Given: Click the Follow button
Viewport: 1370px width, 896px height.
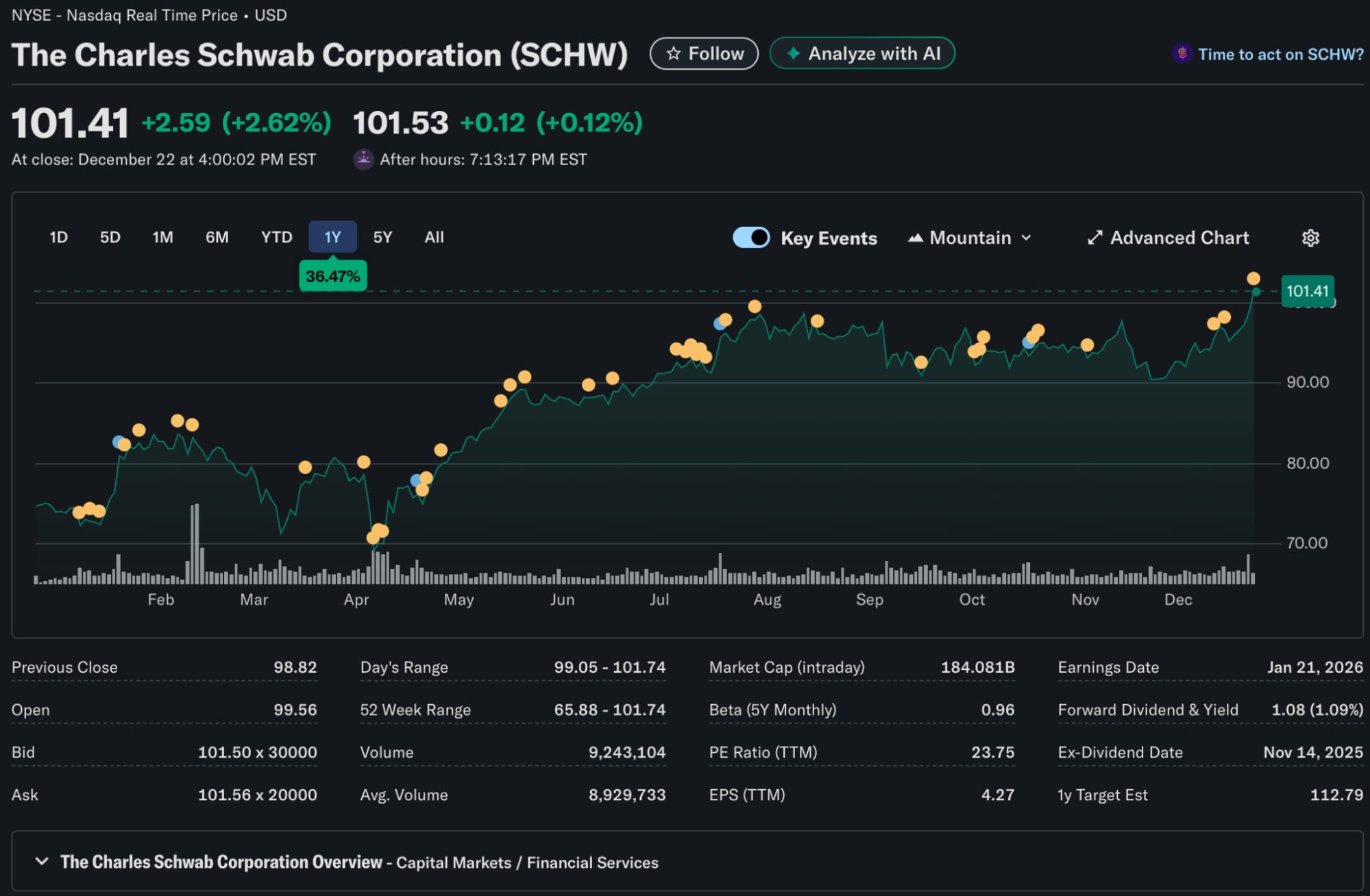Looking at the screenshot, I should [704, 53].
